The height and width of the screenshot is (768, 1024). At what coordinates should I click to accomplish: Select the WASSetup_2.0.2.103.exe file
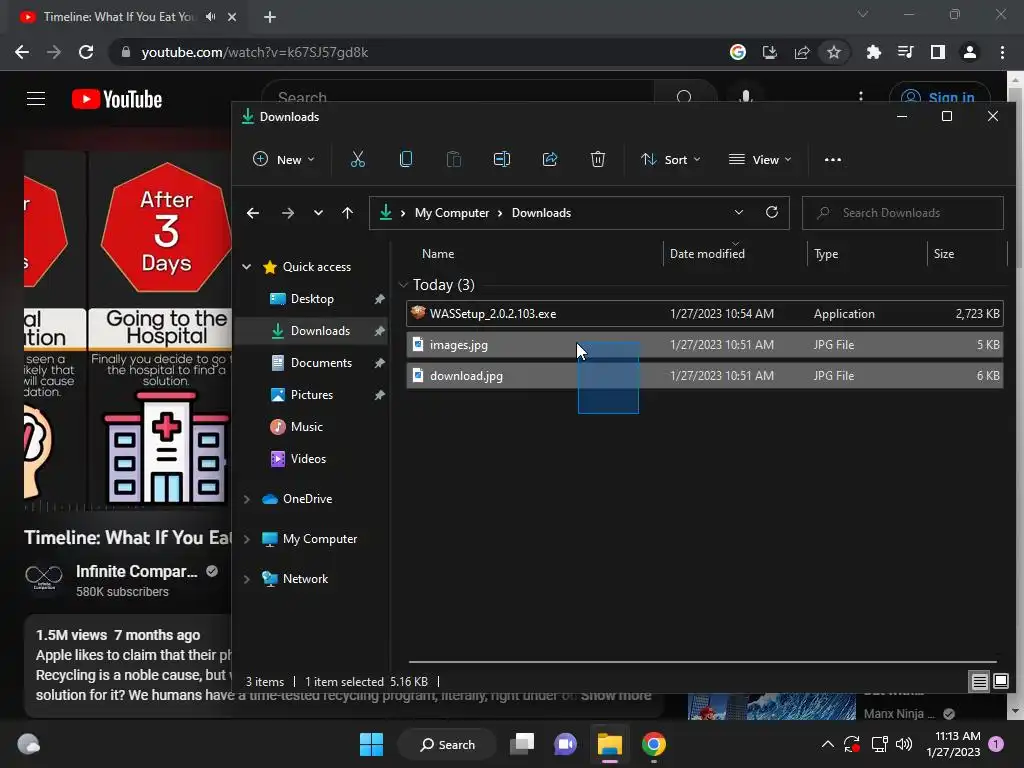click(704, 313)
